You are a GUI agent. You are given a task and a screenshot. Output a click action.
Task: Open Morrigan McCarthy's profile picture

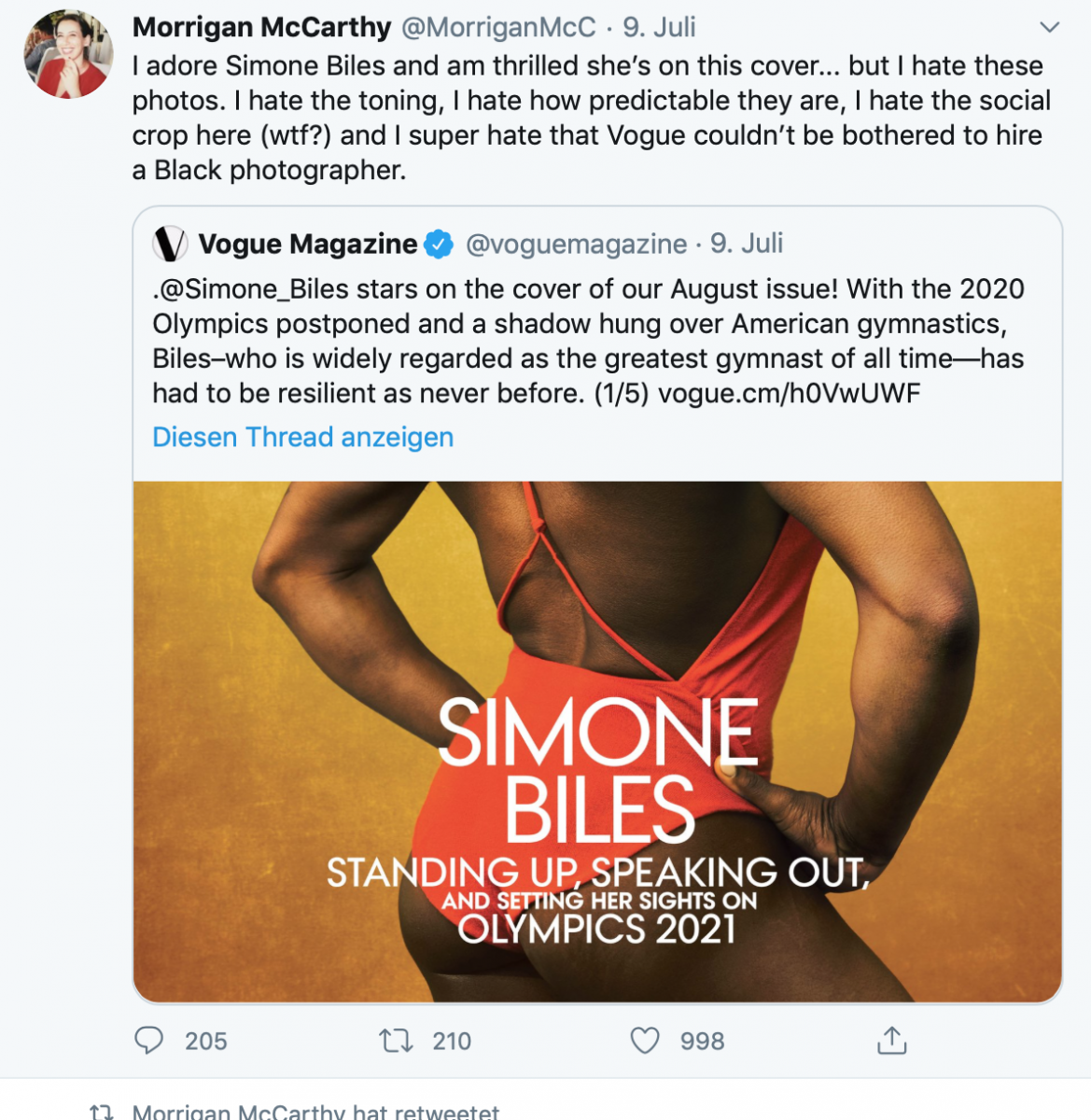click(68, 54)
